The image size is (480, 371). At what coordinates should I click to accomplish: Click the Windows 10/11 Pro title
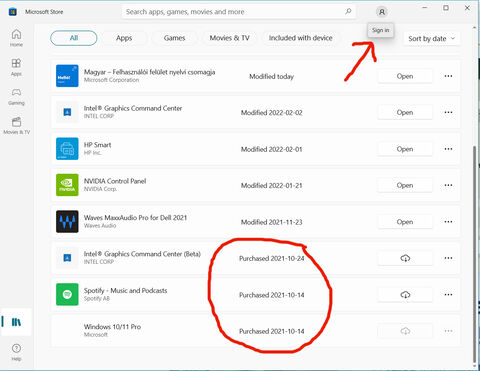112,327
